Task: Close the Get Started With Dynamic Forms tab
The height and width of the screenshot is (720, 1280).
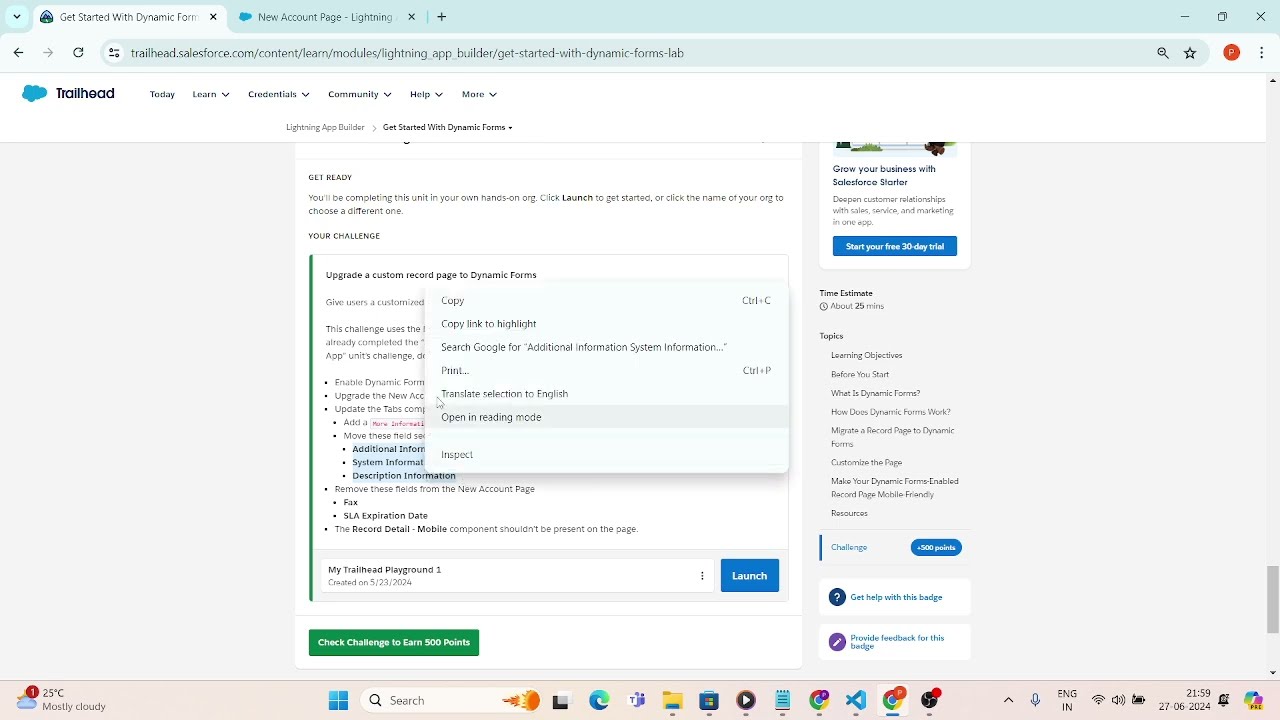Action: click(x=213, y=17)
